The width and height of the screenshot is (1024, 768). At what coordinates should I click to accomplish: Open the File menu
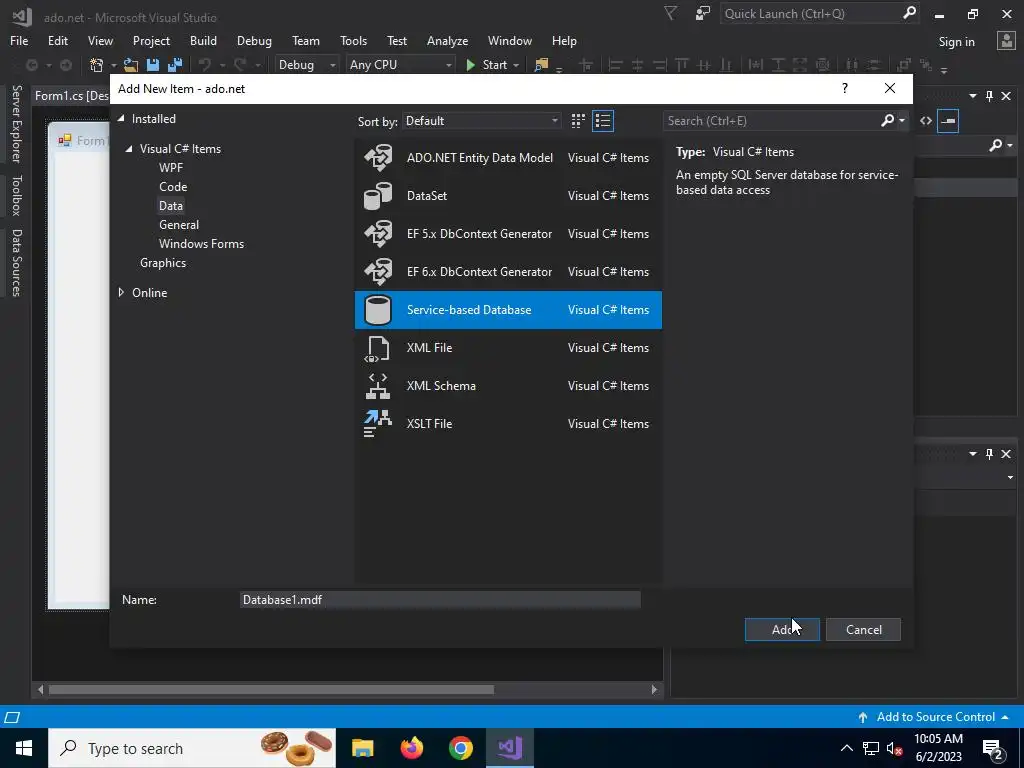[19, 40]
